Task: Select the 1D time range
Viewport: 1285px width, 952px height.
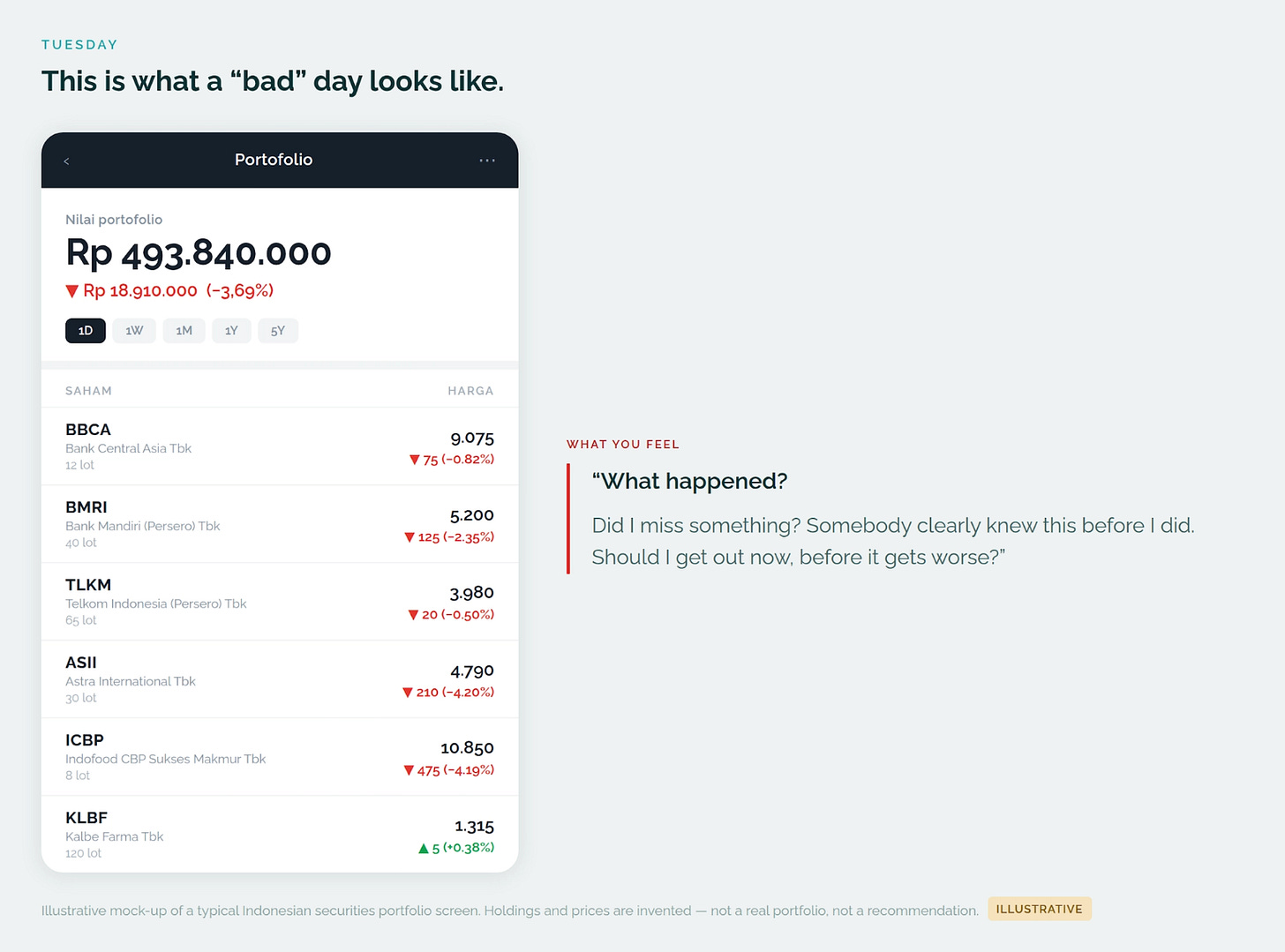Action: [x=86, y=331]
